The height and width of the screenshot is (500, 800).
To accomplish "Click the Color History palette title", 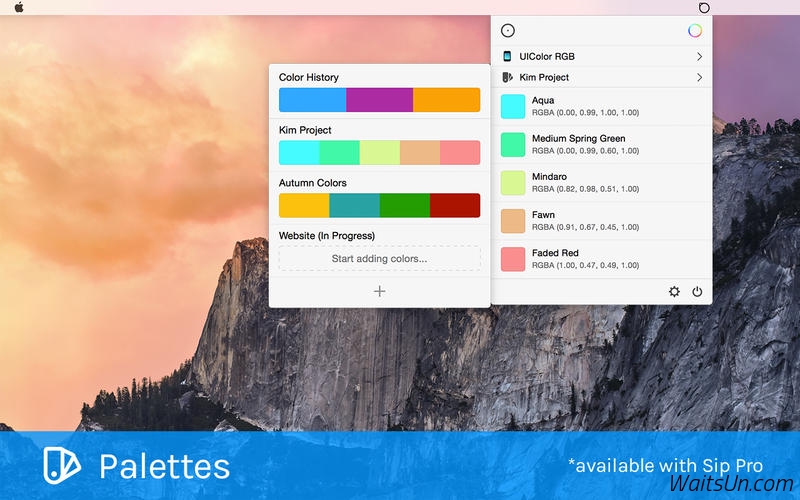I will [309, 77].
